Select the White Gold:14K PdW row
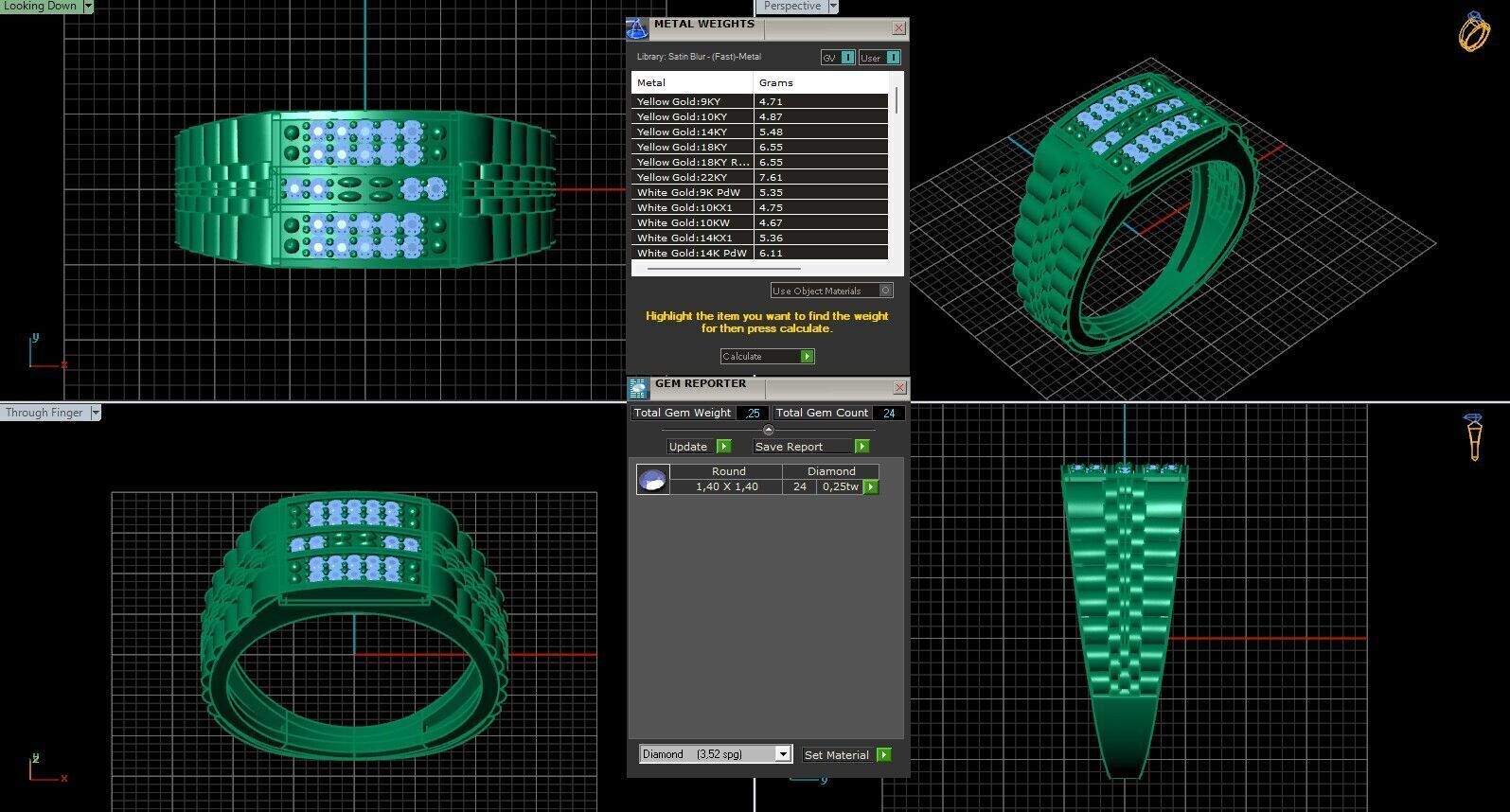 tap(760, 253)
